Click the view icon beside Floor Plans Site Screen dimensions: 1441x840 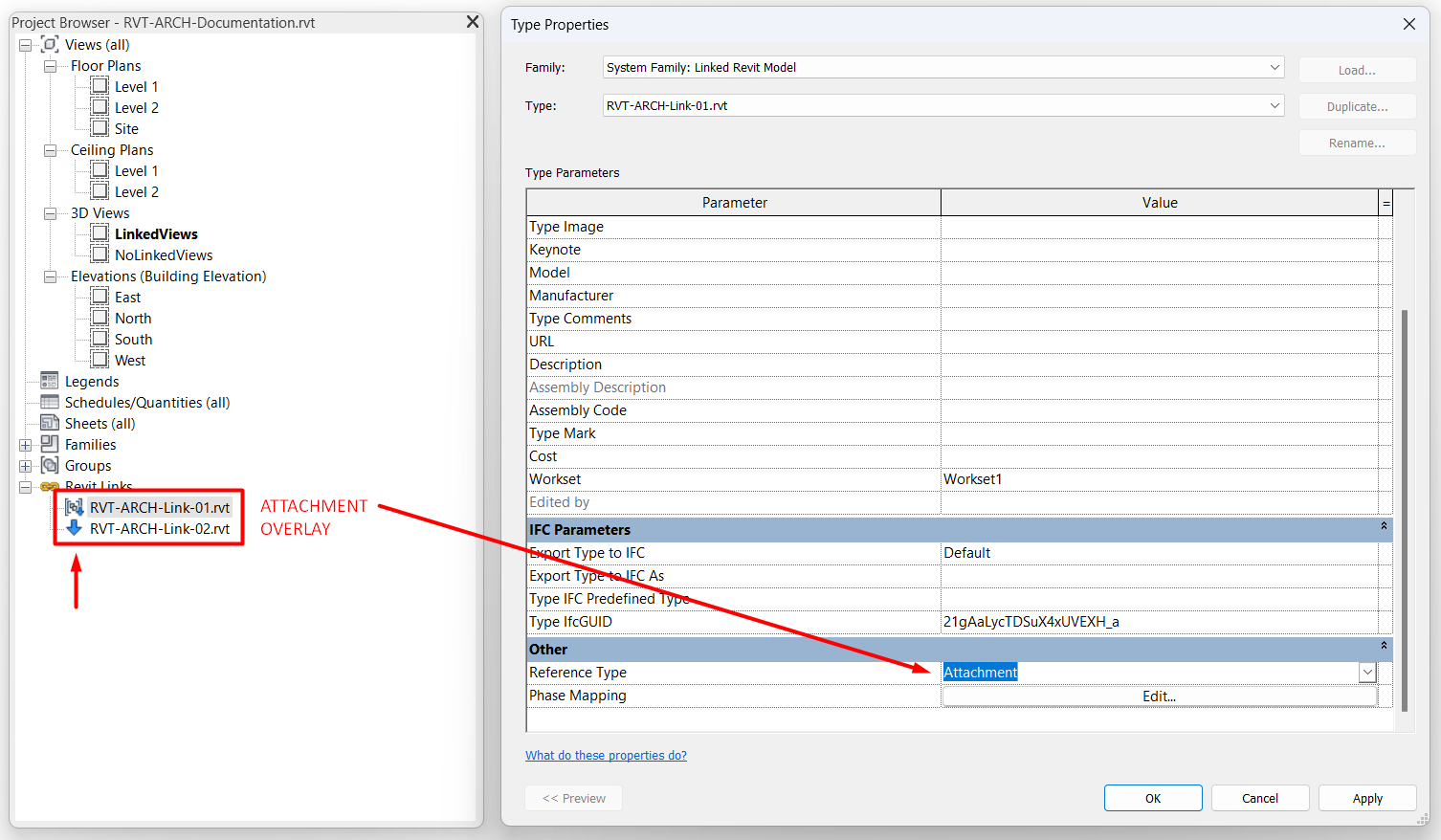click(x=100, y=127)
